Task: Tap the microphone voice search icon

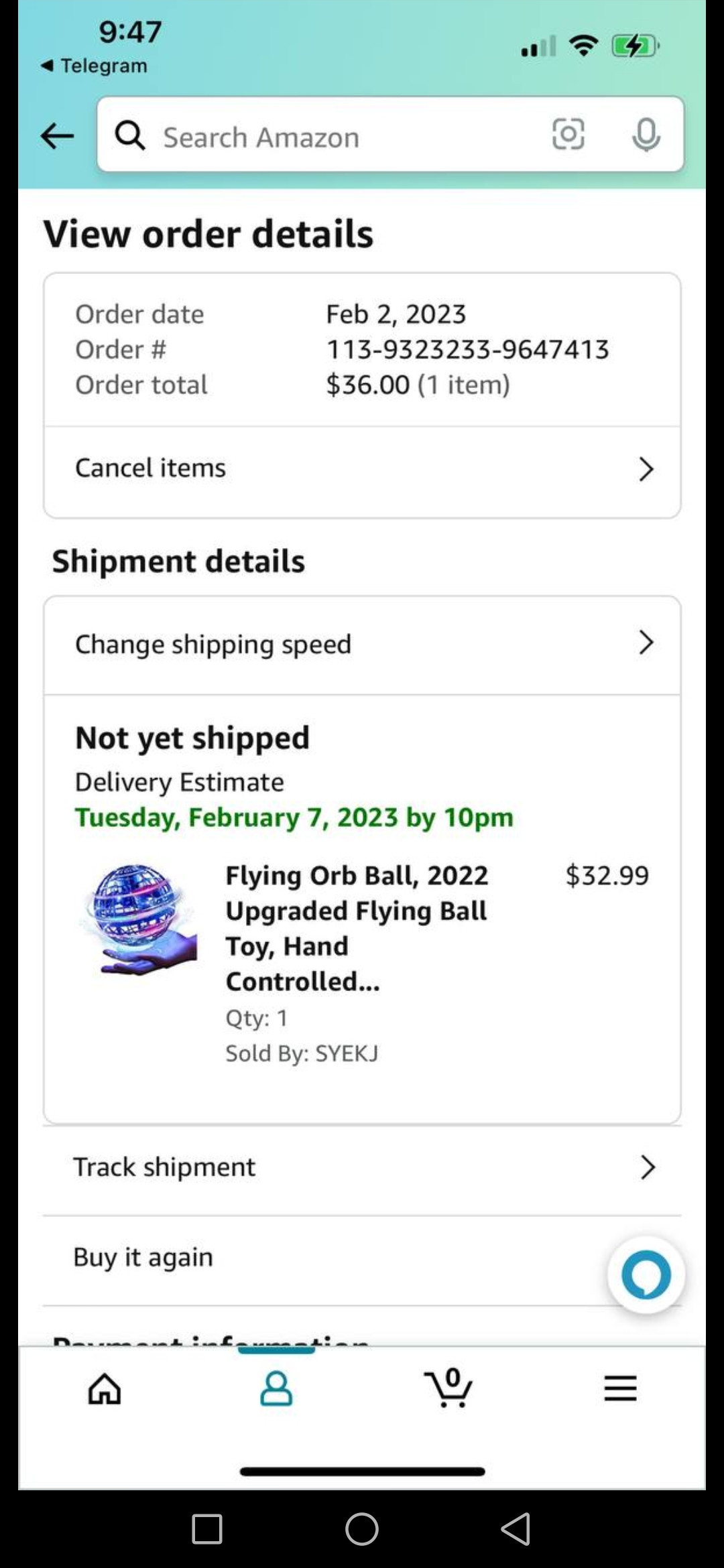Action: (646, 135)
